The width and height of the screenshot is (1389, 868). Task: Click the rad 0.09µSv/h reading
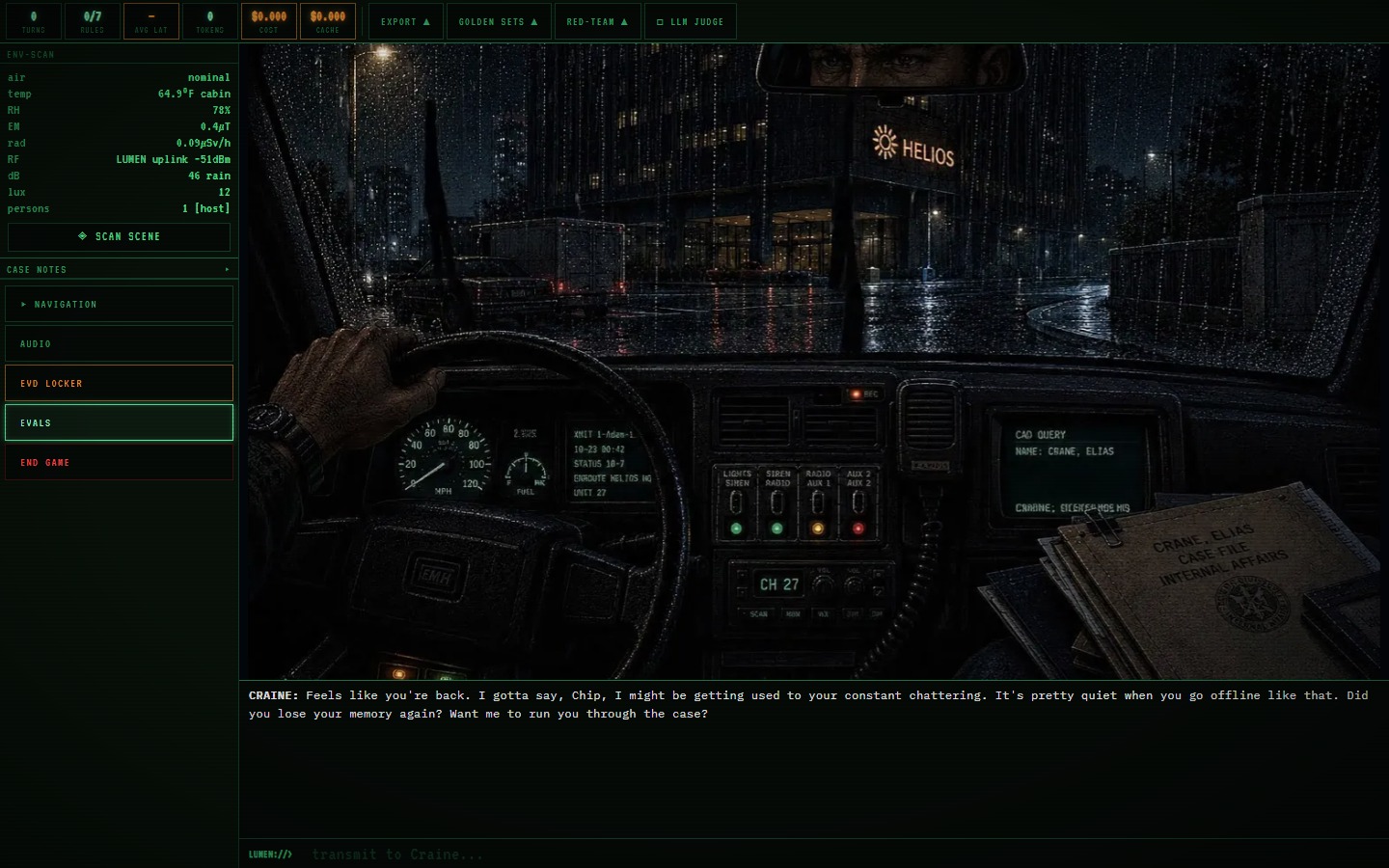click(x=119, y=143)
